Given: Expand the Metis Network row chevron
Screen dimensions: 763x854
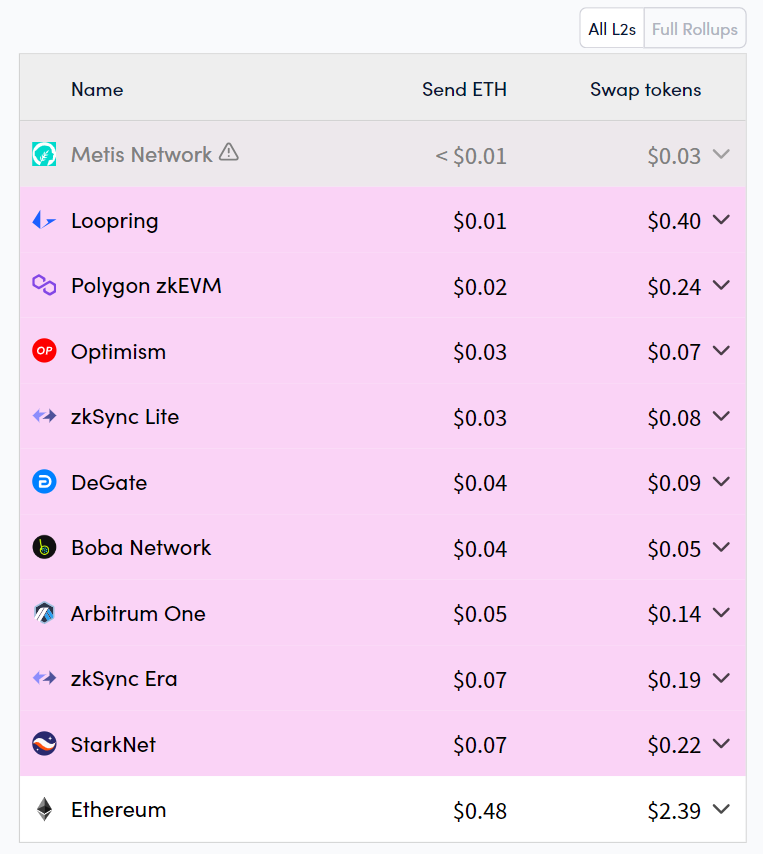Looking at the screenshot, I should tap(721, 155).
